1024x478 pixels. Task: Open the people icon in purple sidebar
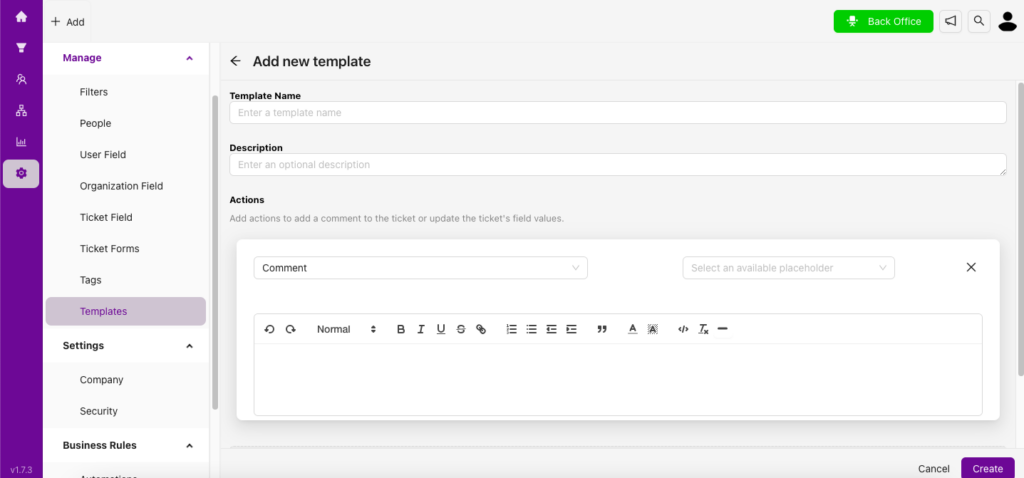(x=21, y=79)
